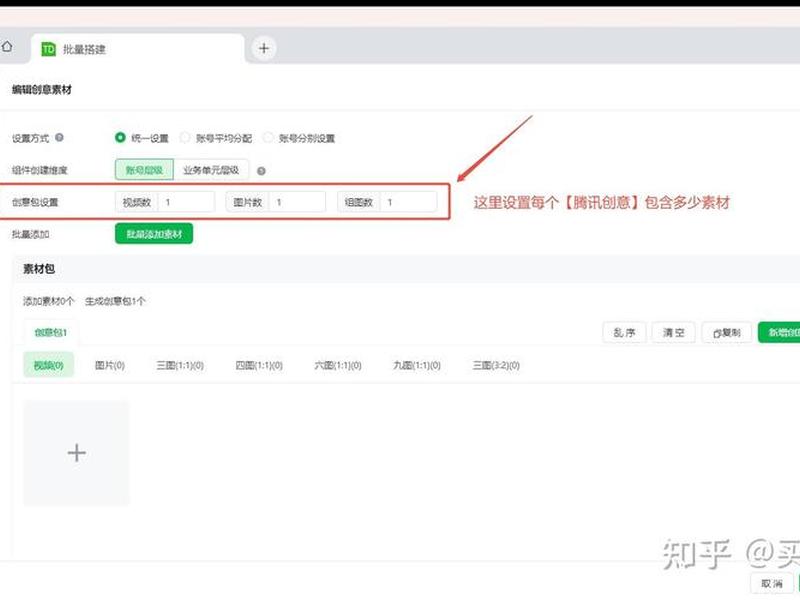Image resolution: width=800 pixels, height=600 pixels.
Task: Switch to the 批量搭建 tab
Action: click(x=137, y=49)
